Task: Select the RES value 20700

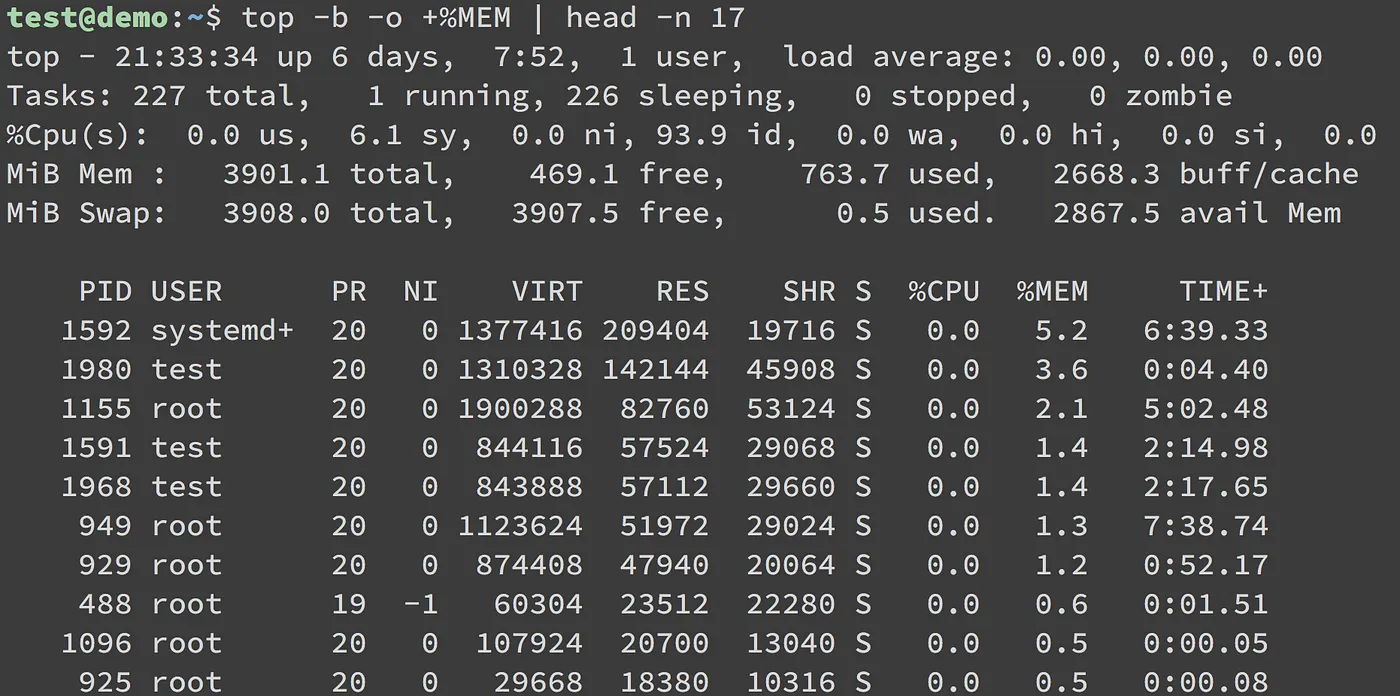Action: click(664, 643)
